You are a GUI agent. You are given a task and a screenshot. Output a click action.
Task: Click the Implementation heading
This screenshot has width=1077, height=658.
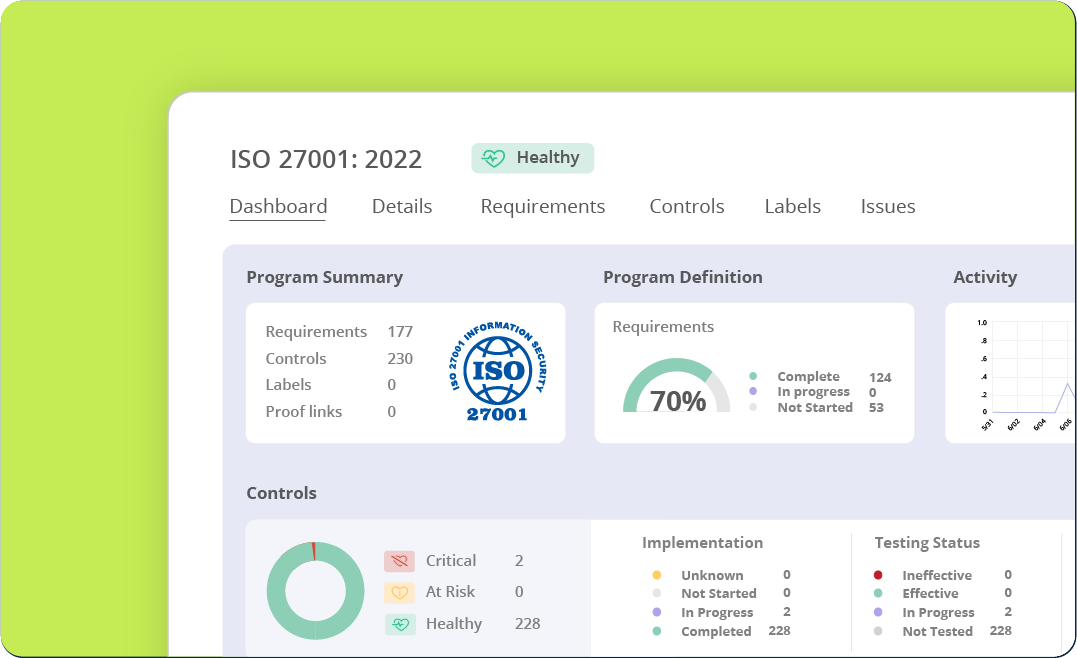[x=702, y=543]
